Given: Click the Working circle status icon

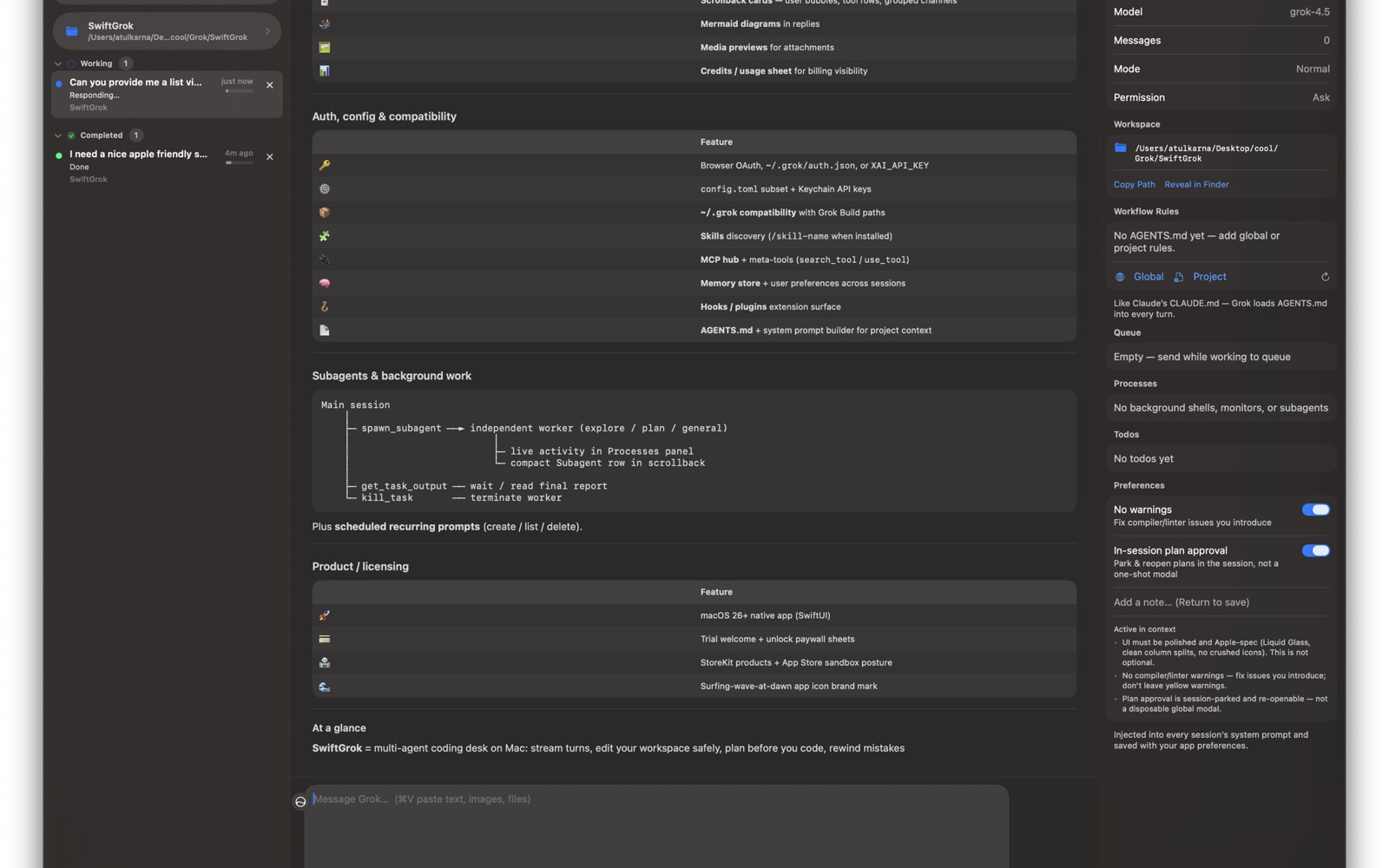Looking at the screenshot, I should [x=71, y=63].
